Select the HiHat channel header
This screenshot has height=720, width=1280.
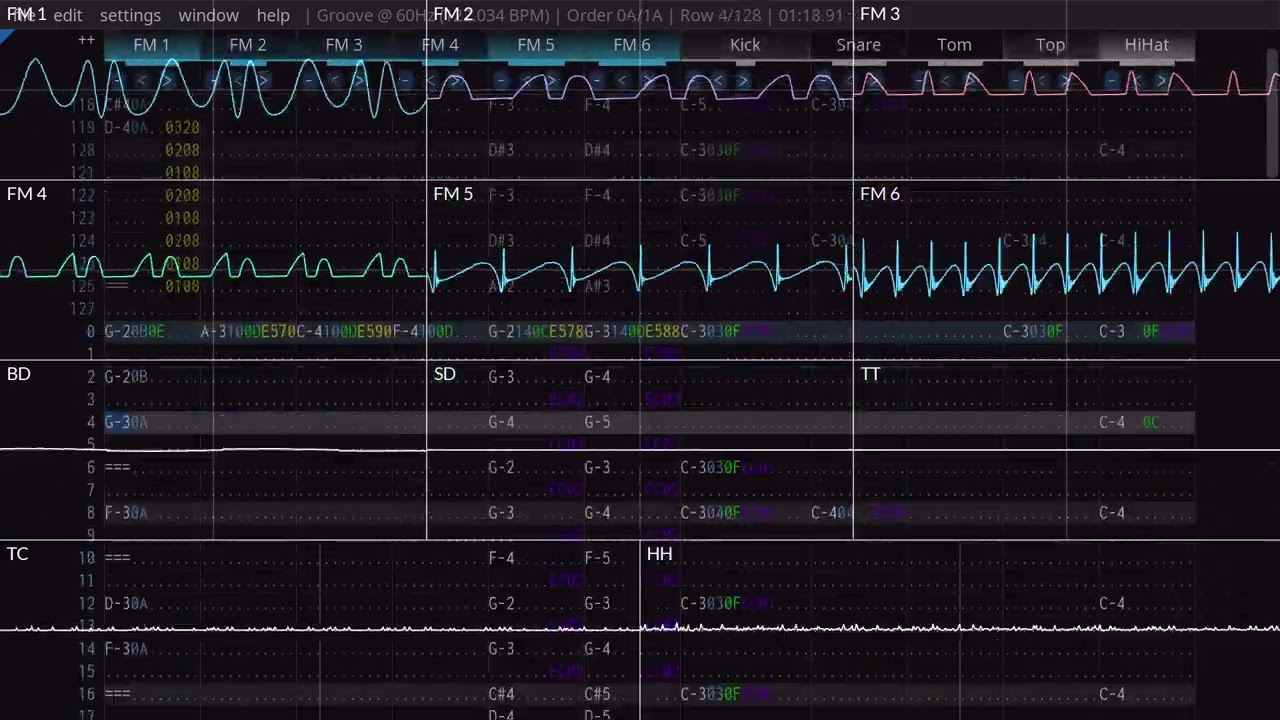pyautogui.click(x=1146, y=45)
